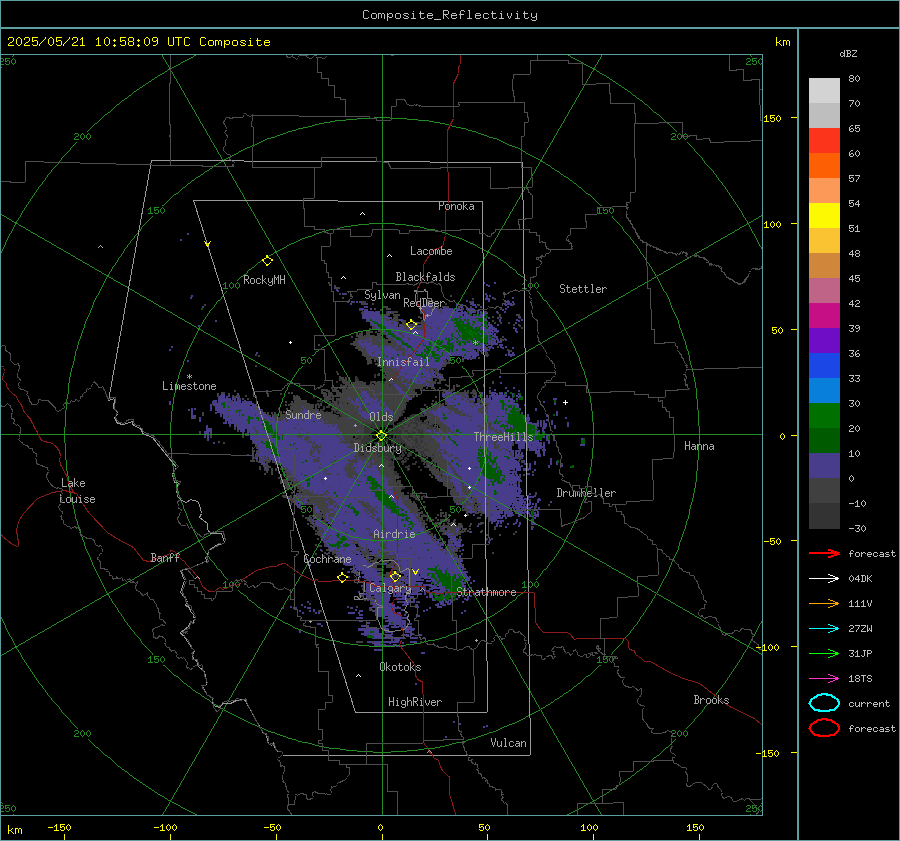Viewport: 900px width, 841px height.
Task: Click the Didsbury city label
Action: [378, 448]
